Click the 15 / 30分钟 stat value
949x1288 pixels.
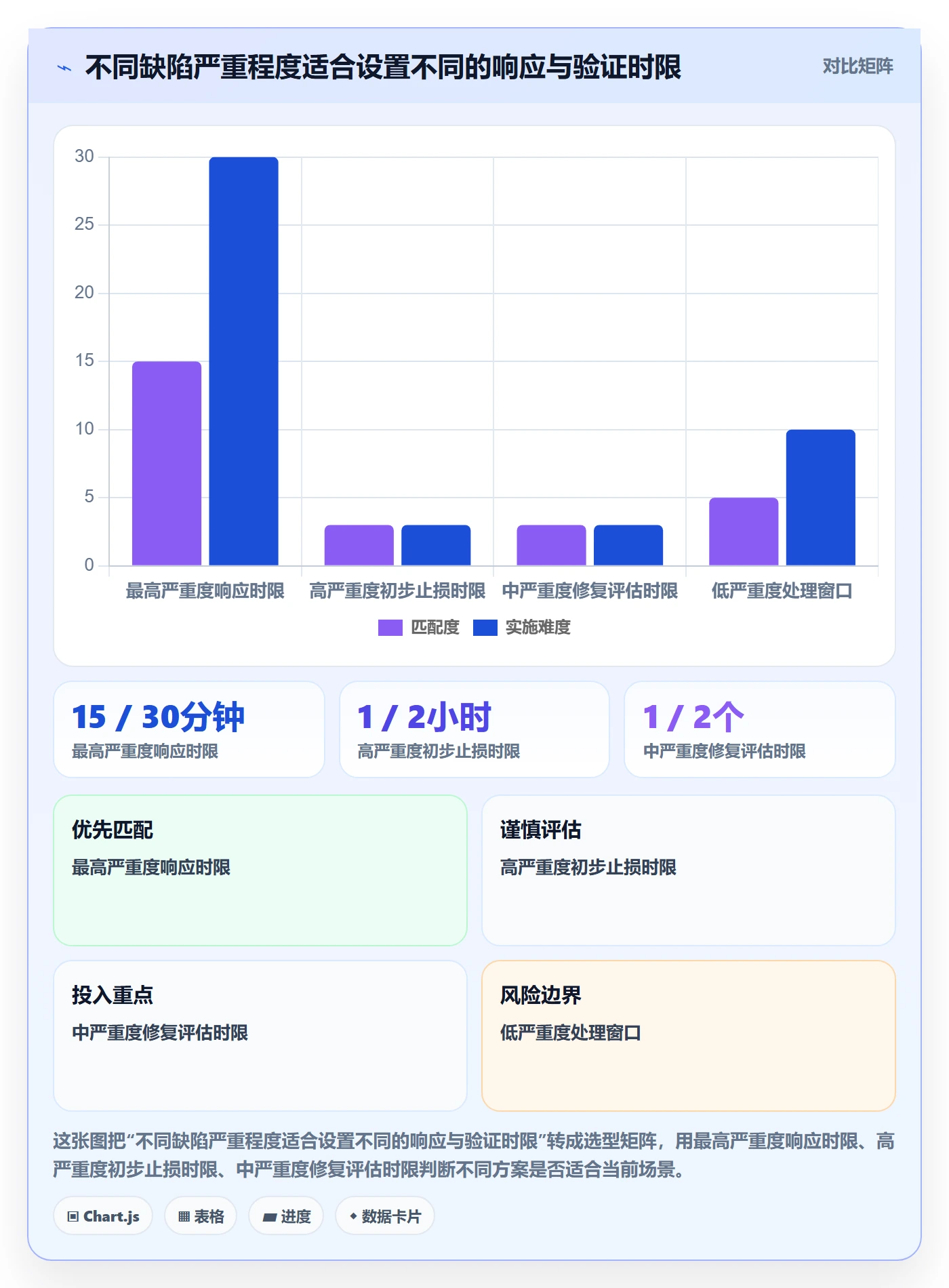(x=158, y=717)
